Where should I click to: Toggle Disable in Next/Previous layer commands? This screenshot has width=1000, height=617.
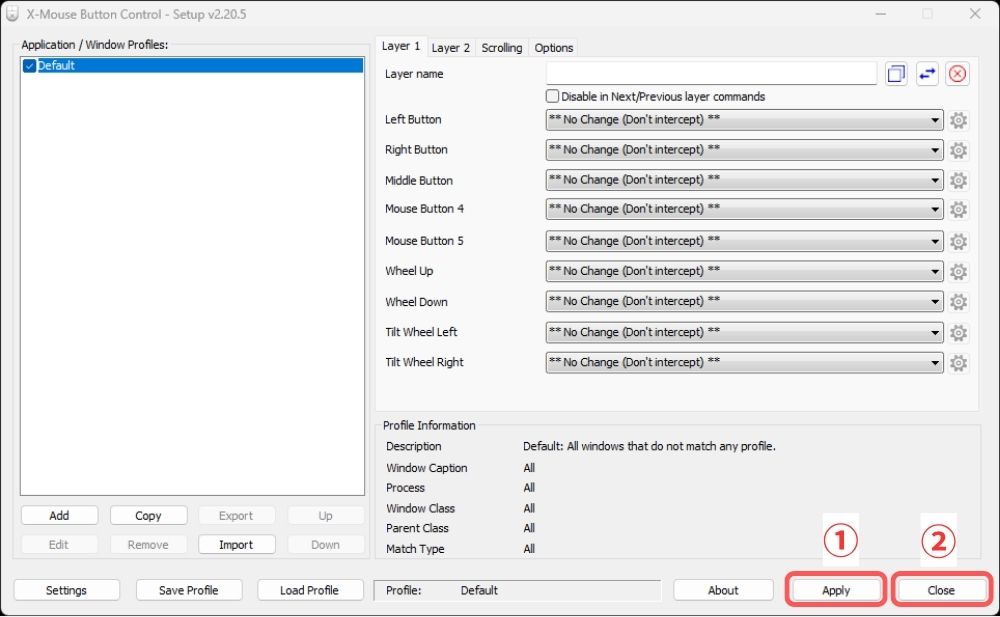click(552, 96)
